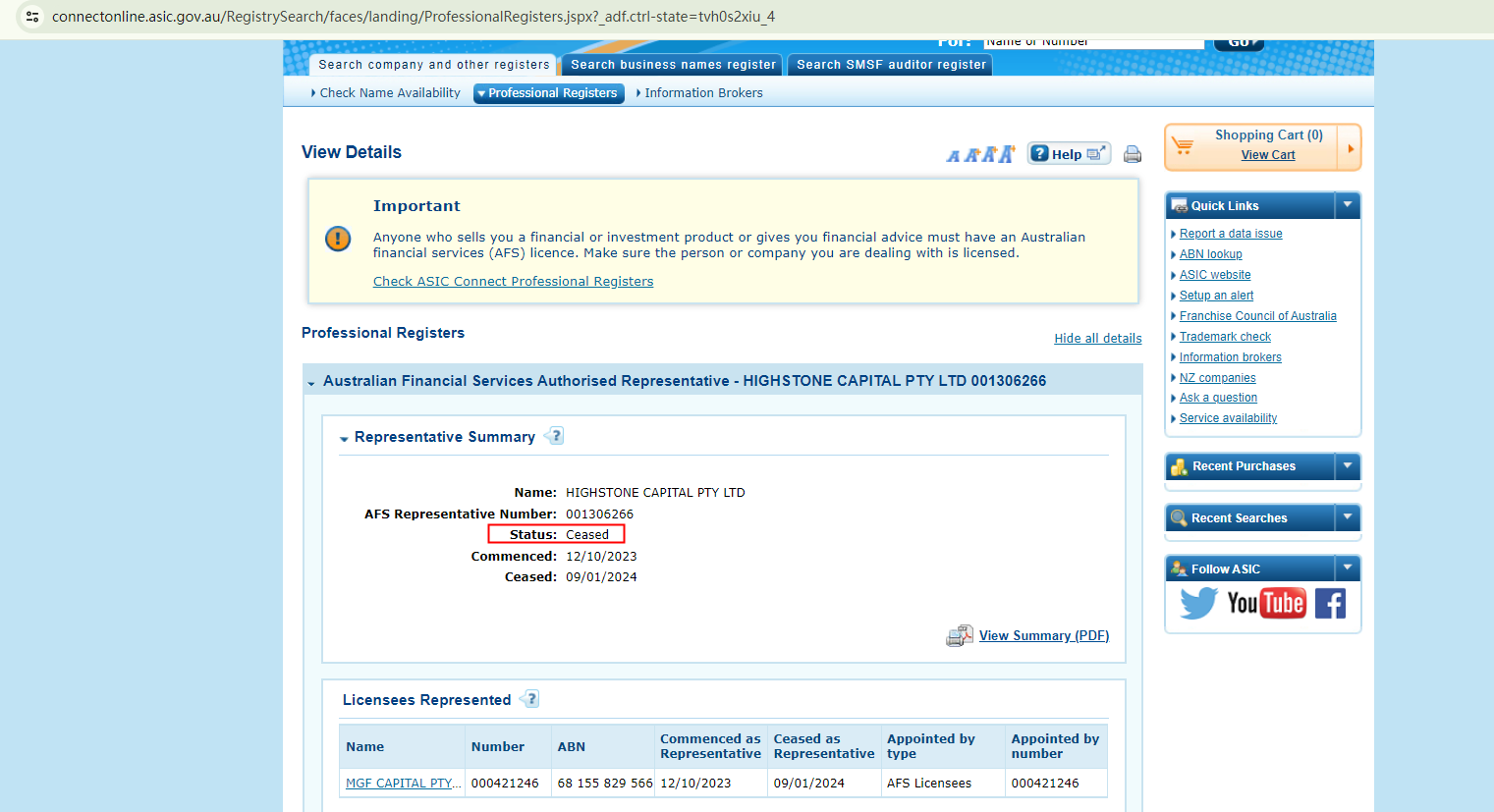Open View Summary (PDF) link

pos(1044,636)
